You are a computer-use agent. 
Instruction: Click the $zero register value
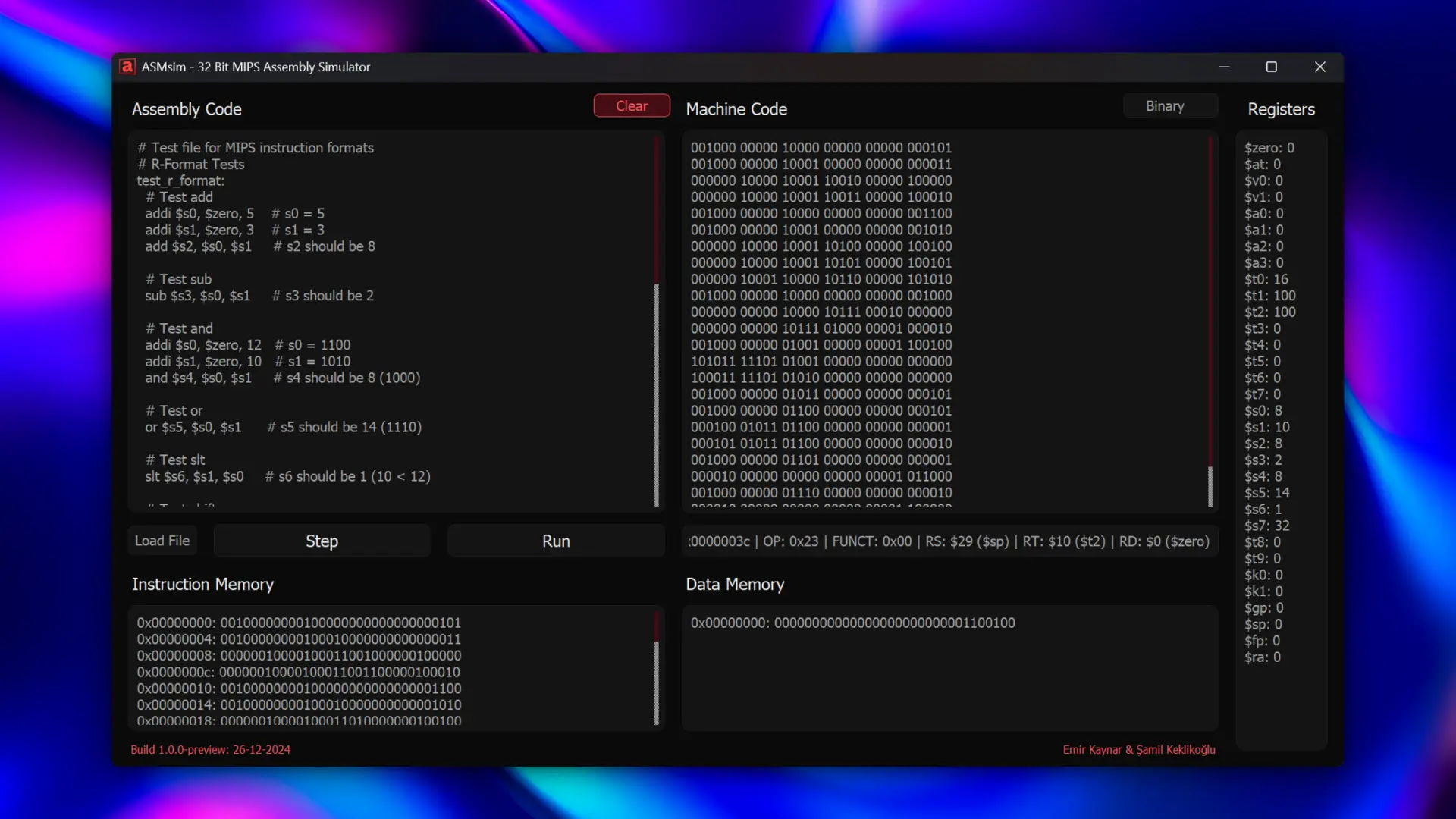(x=1269, y=148)
